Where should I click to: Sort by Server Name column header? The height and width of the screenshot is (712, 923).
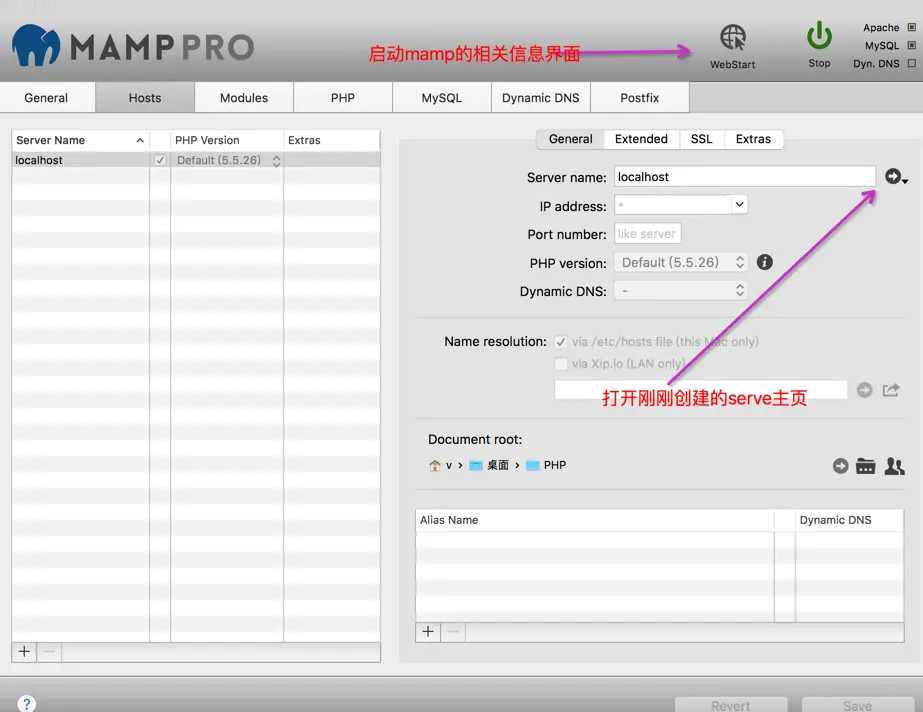tap(80, 140)
